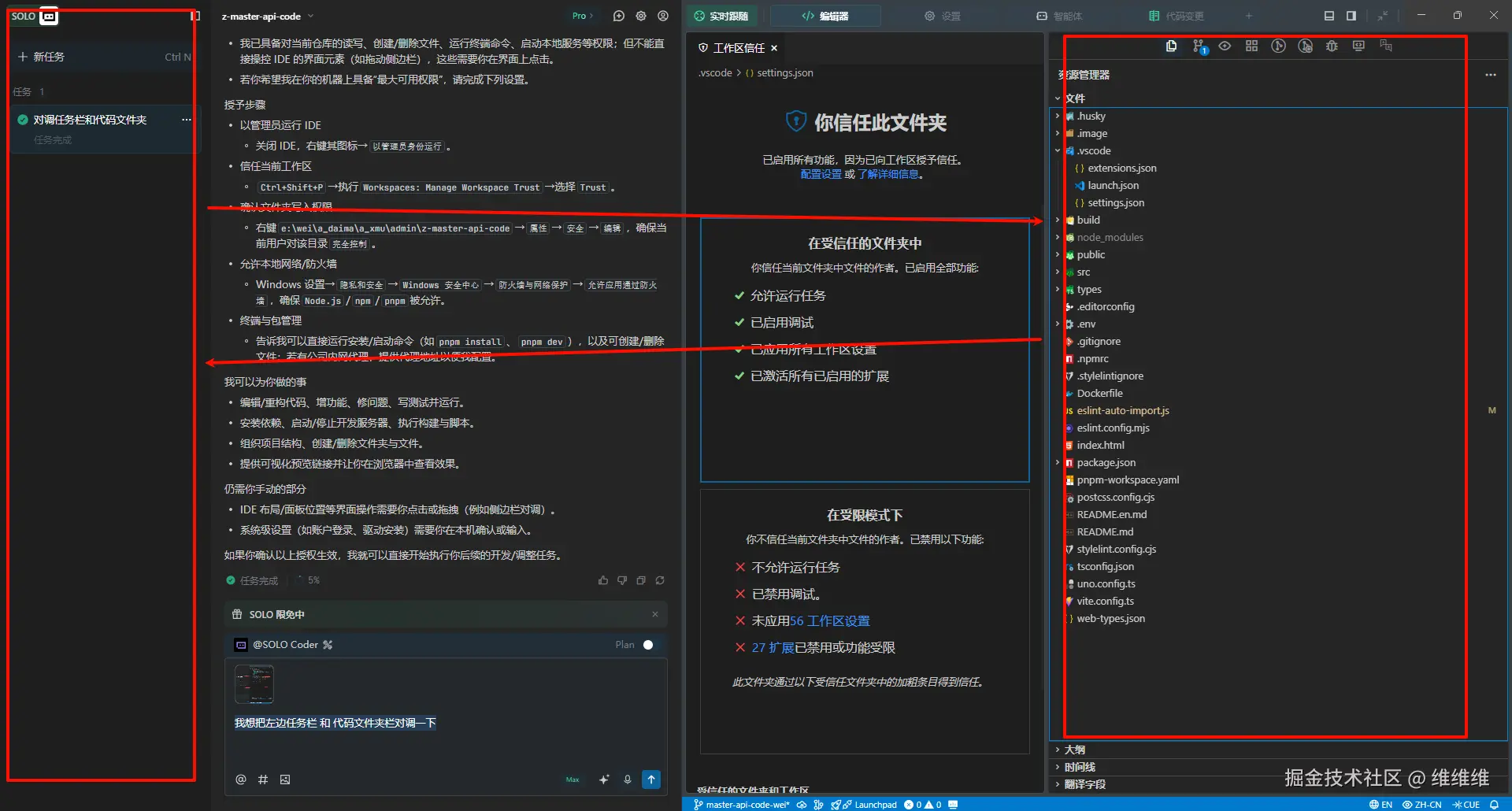Switch to the 编辑器 tab

pyautogui.click(x=826, y=15)
